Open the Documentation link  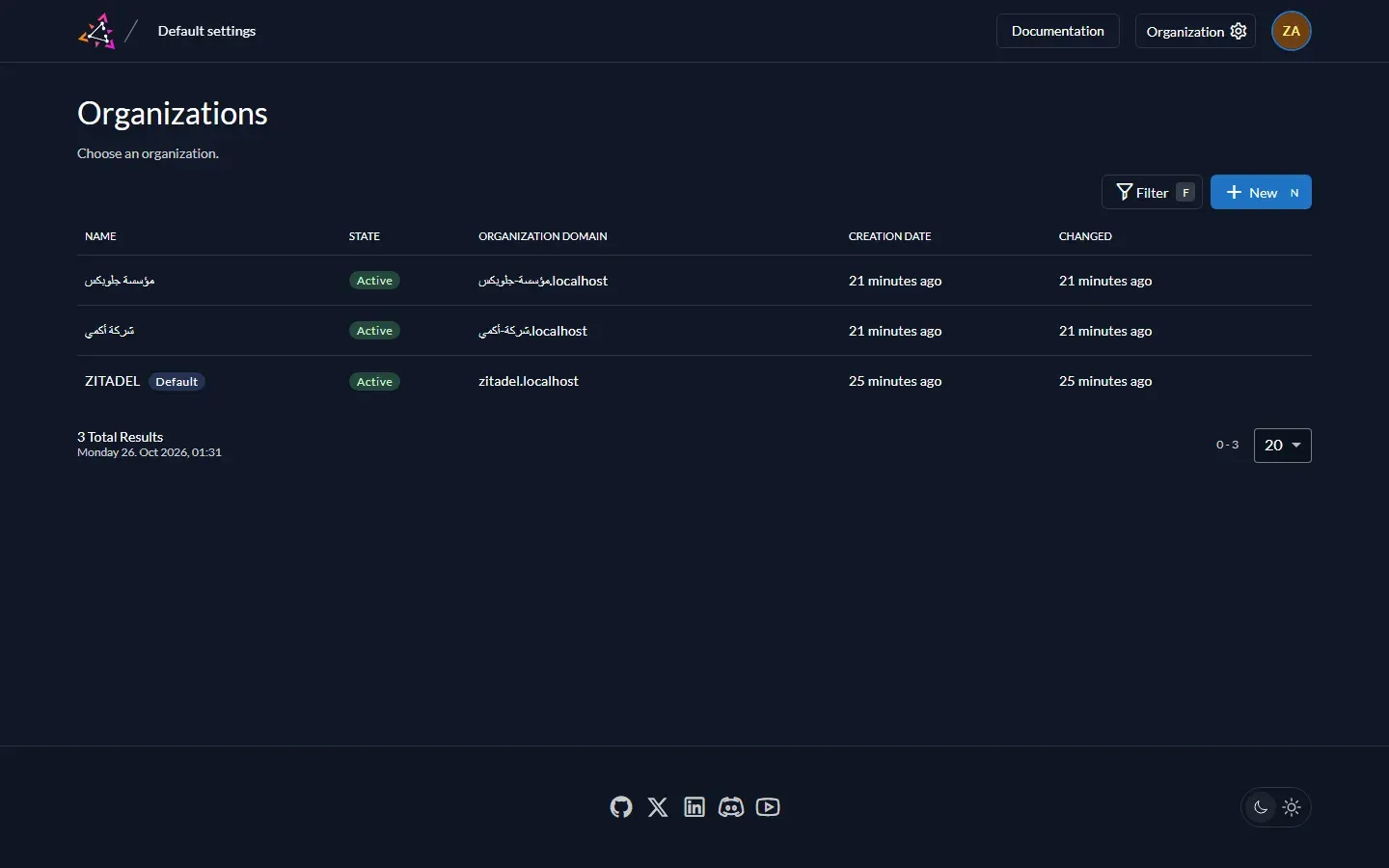pos(1058,31)
